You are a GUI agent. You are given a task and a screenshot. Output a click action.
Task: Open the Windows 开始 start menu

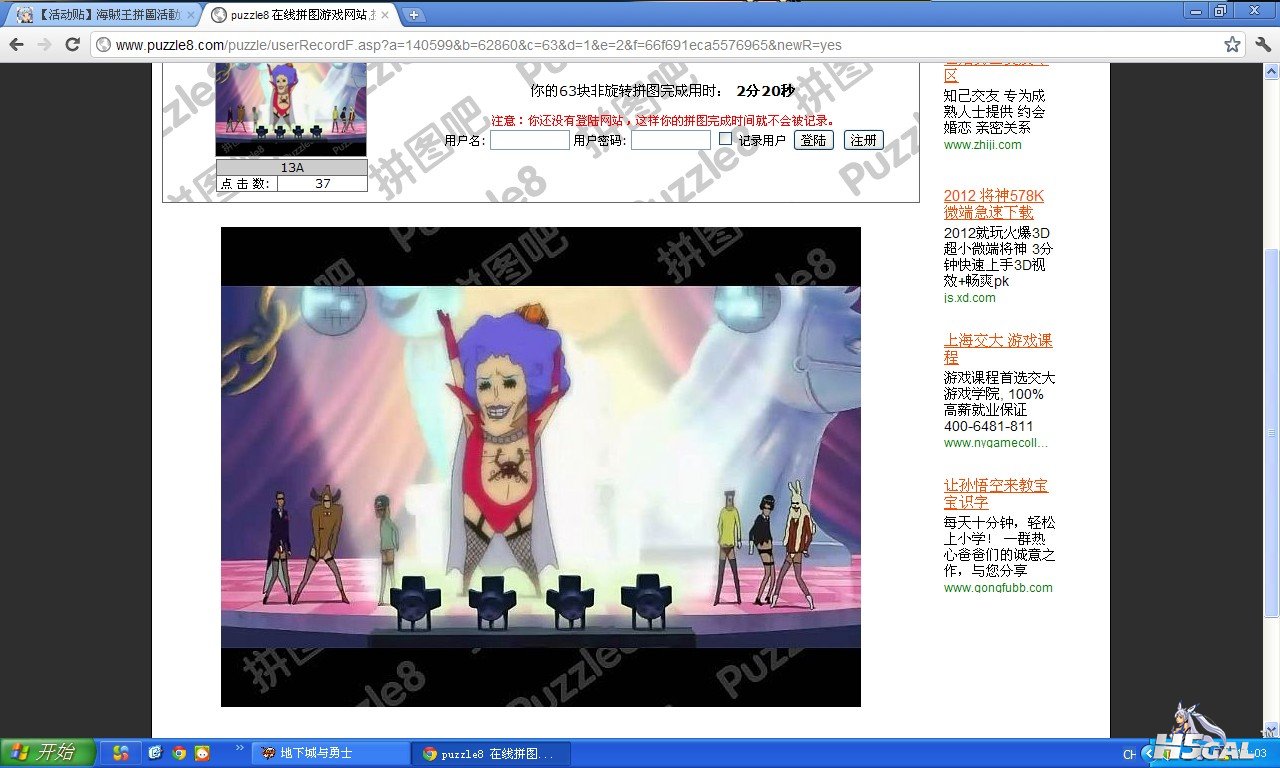pos(47,753)
